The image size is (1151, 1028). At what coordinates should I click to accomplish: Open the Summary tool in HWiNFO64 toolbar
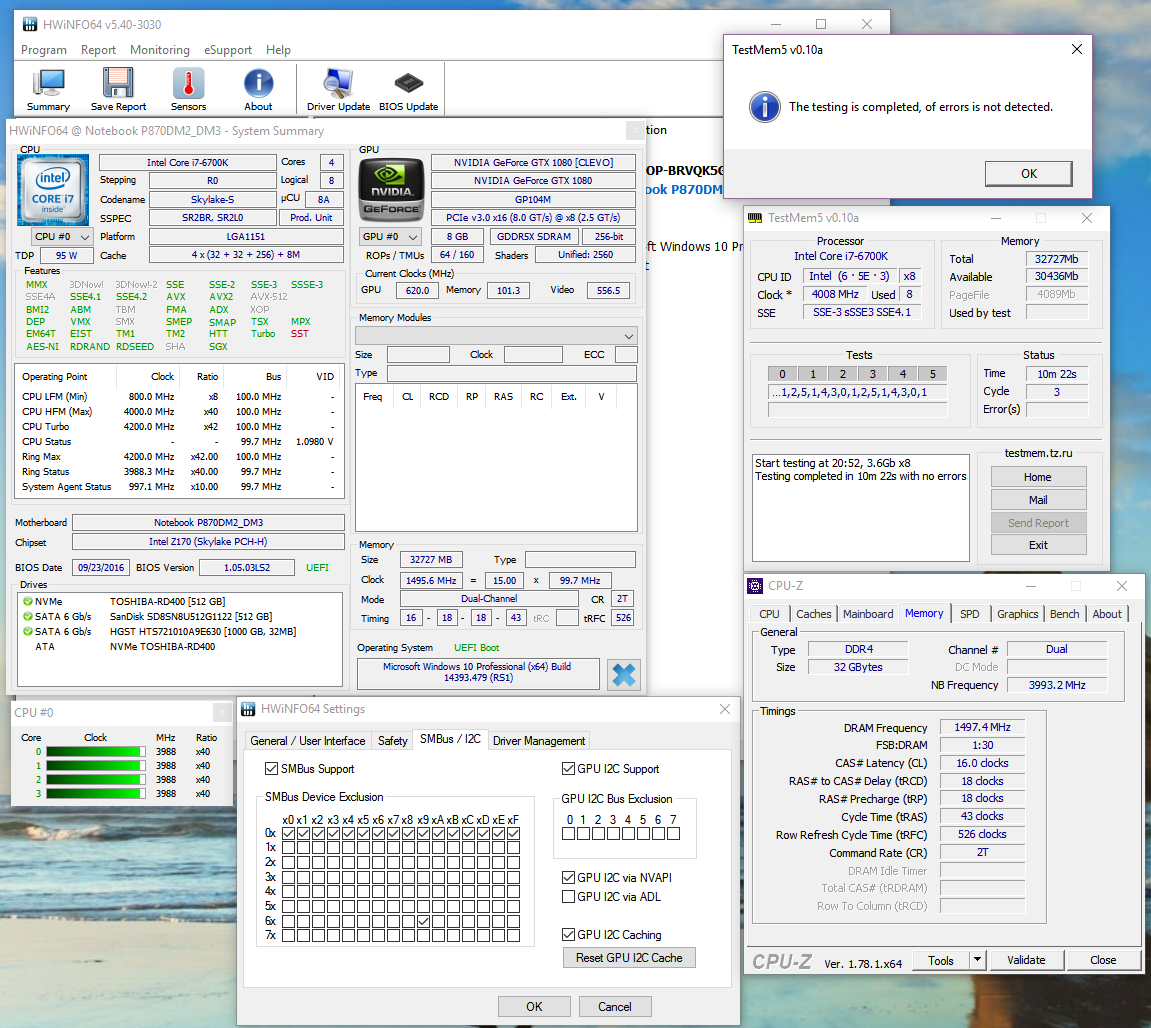48,90
